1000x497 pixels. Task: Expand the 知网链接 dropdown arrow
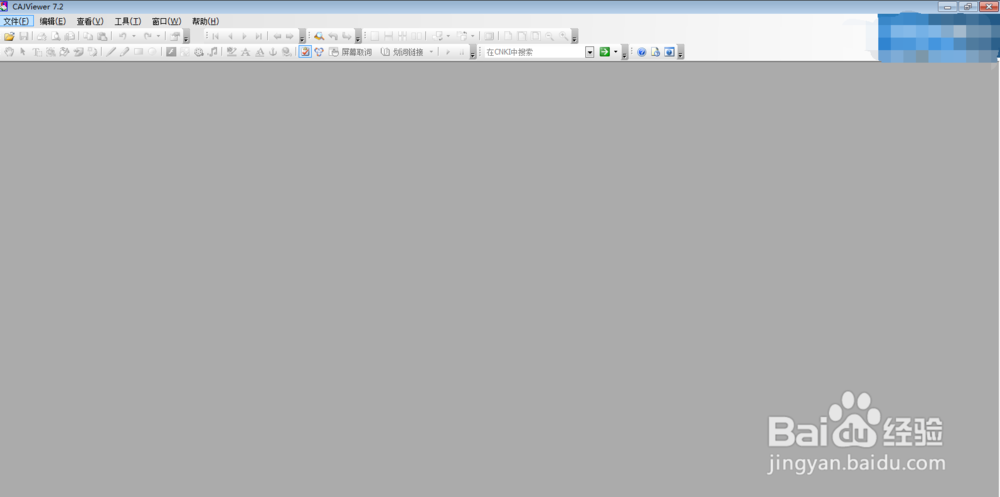pyautogui.click(x=431, y=52)
